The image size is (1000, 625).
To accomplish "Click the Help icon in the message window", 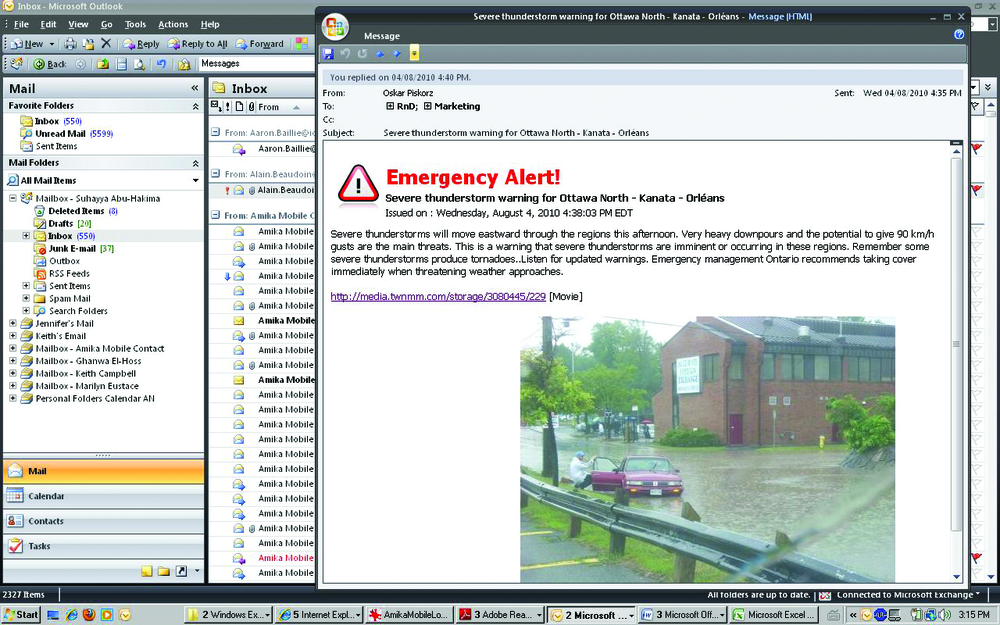I will click(x=959, y=34).
